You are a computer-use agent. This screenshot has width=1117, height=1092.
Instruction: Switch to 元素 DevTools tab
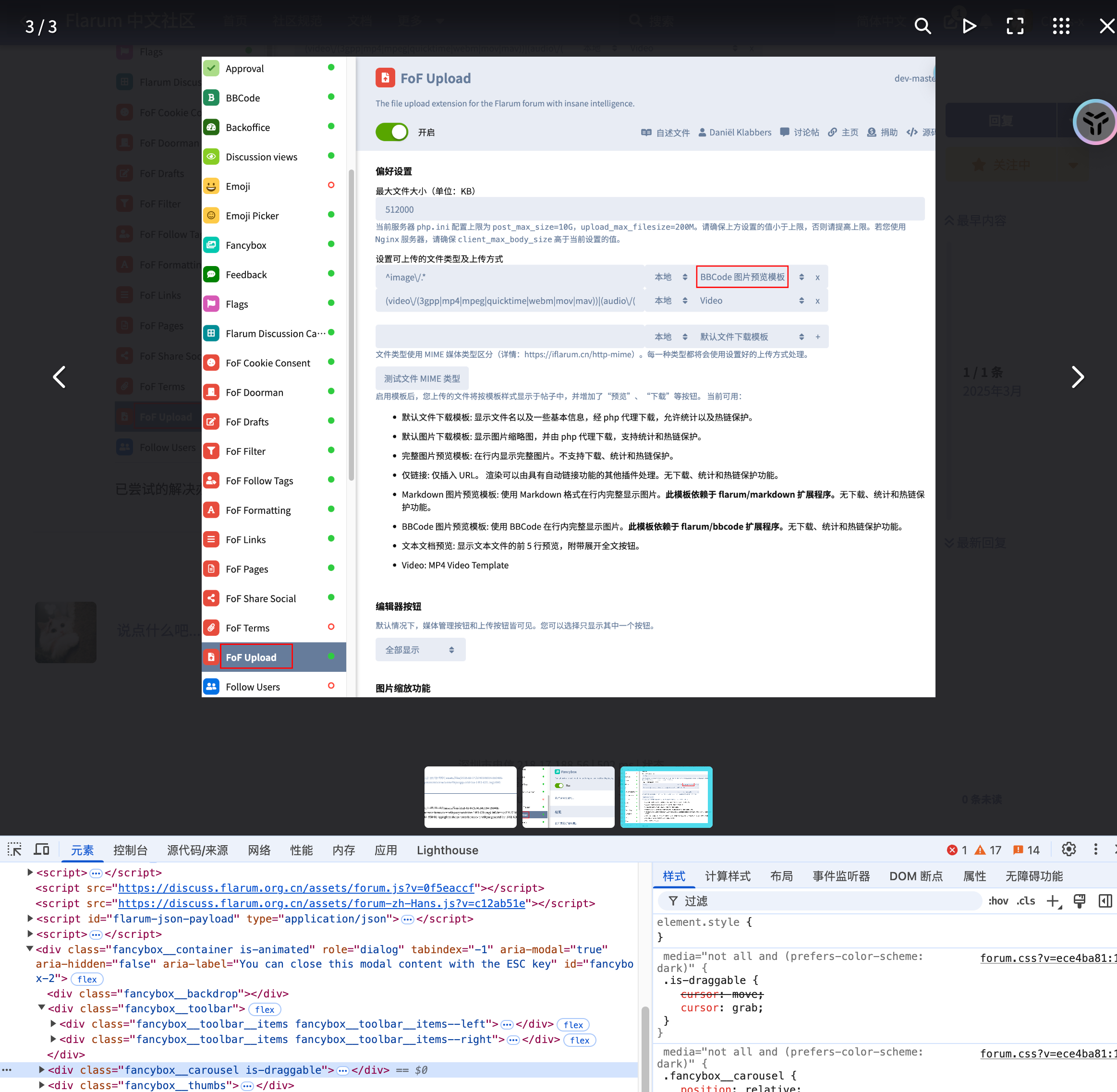82,850
